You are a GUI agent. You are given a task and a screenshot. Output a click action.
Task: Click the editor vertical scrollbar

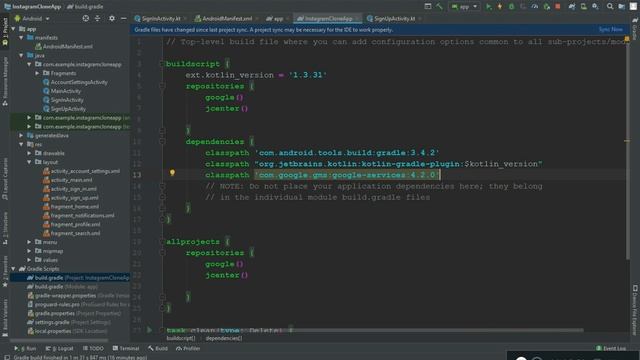(627, 151)
